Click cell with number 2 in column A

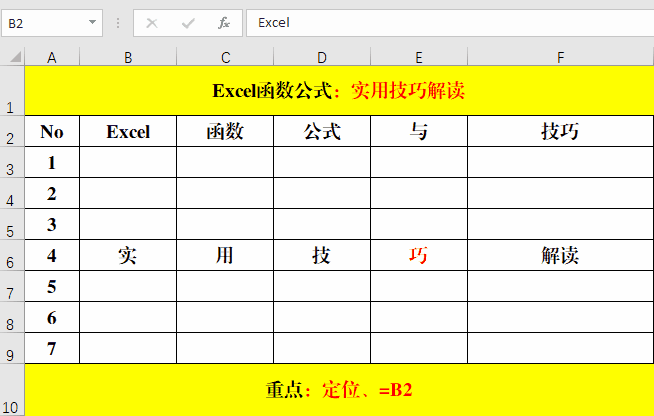point(52,193)
